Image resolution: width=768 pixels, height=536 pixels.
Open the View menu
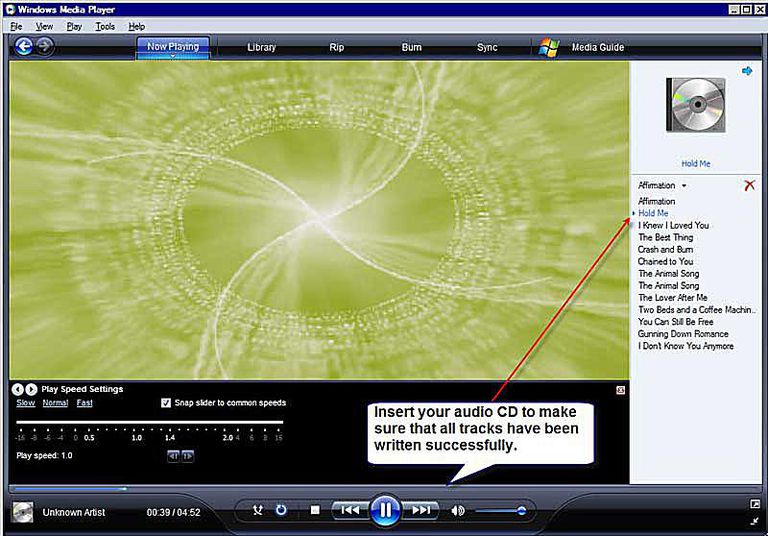click(44, 26)
